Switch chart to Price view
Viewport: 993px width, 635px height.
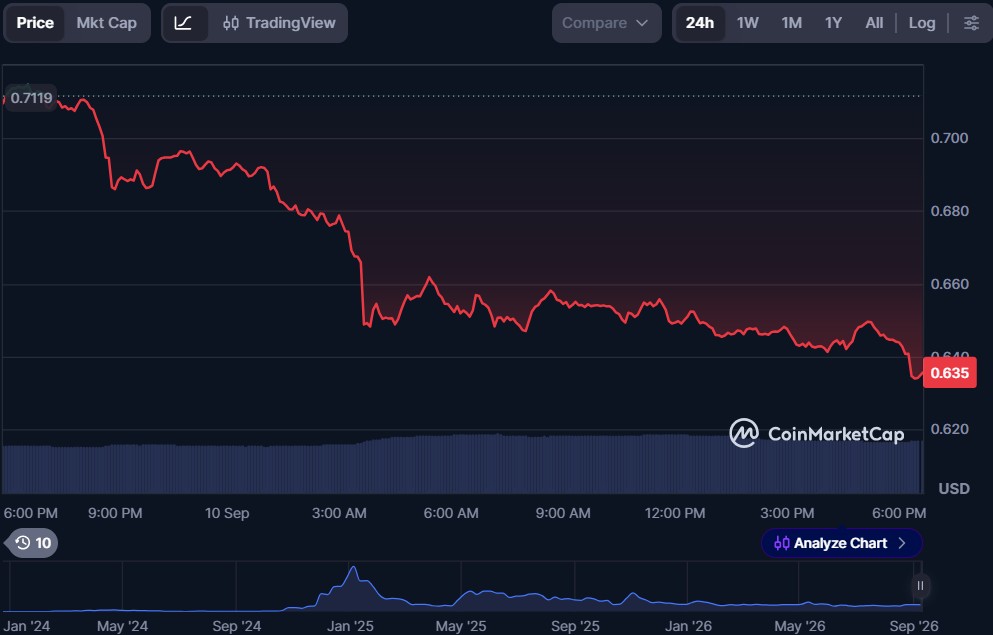(x=35, y=23)
